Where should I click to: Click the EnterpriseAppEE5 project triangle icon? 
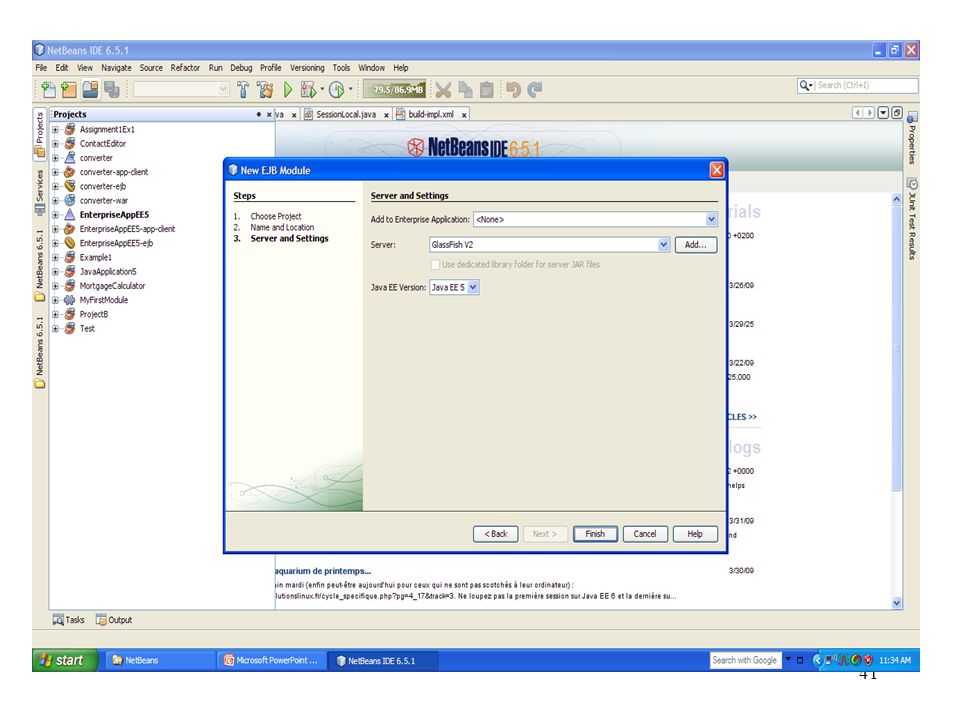point(70,215)
